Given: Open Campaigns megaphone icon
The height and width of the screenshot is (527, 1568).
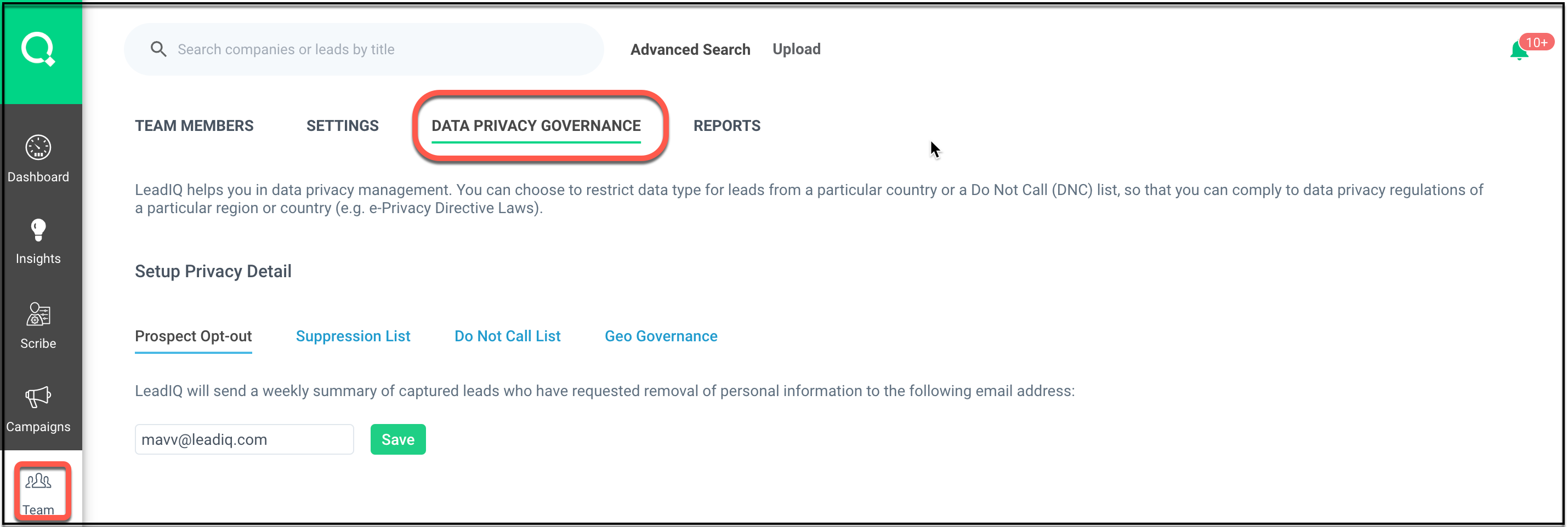Looking at the screenshot, I should pos(38,397).
